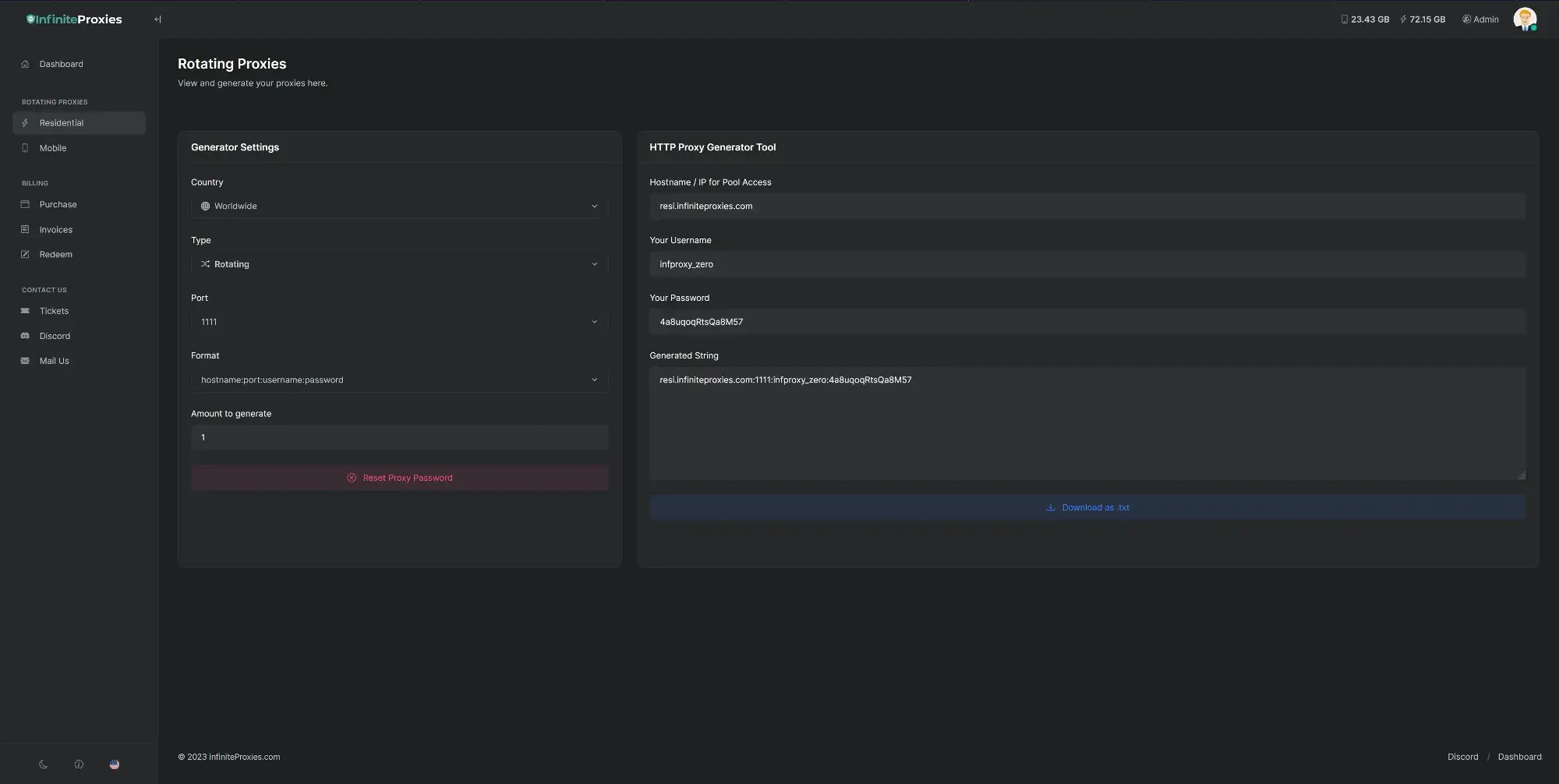Viewport: 1559px width, 784px height.
Task: Open the Purchase billing page
Action: point(58,204)
